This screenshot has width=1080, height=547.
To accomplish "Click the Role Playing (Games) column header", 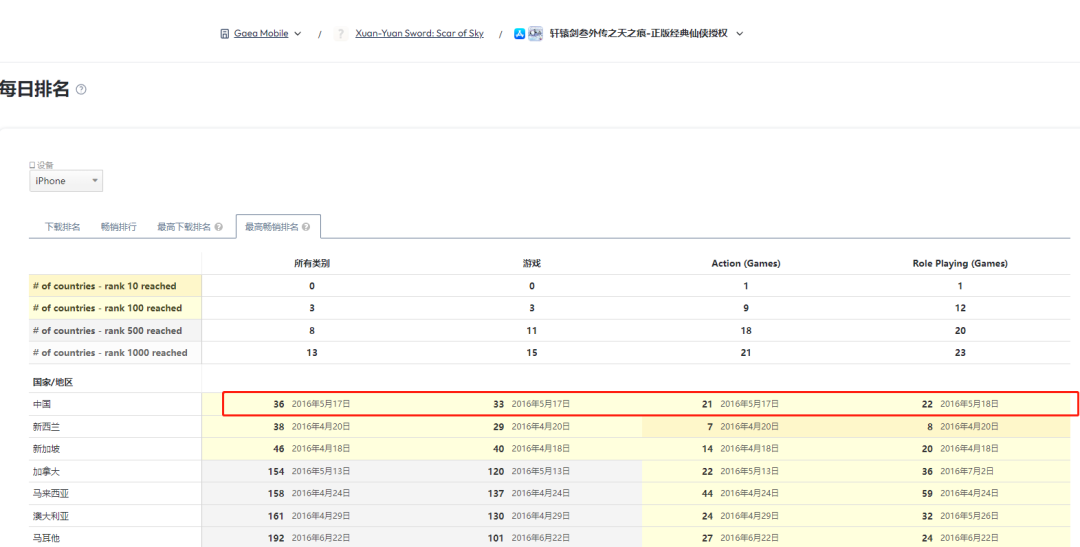I will [x=960, y=263].
